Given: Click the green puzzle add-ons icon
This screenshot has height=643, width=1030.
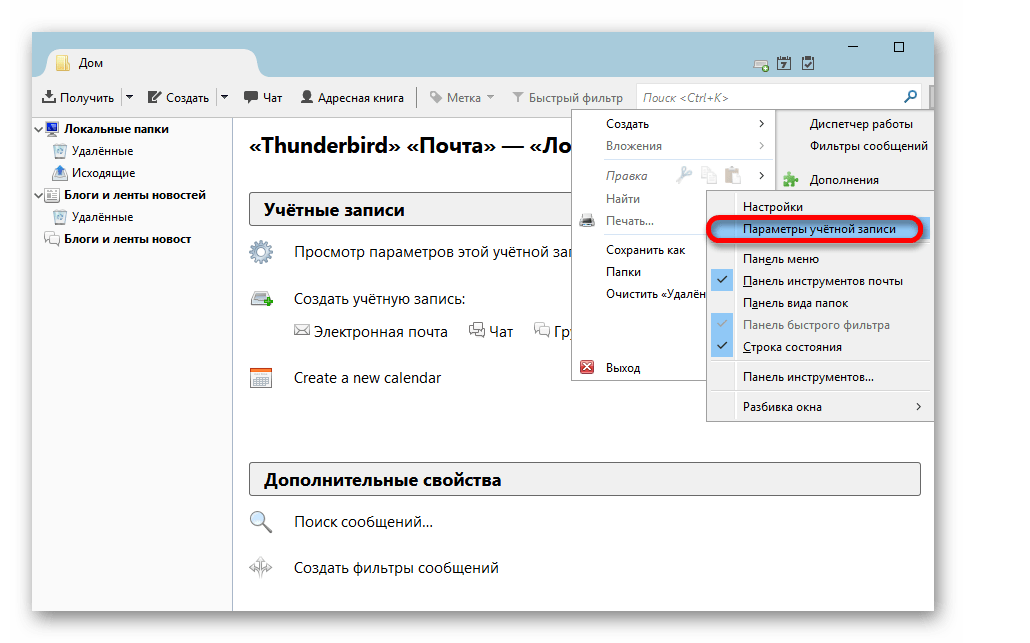Looking at the screenshot, I should point(791,180).
